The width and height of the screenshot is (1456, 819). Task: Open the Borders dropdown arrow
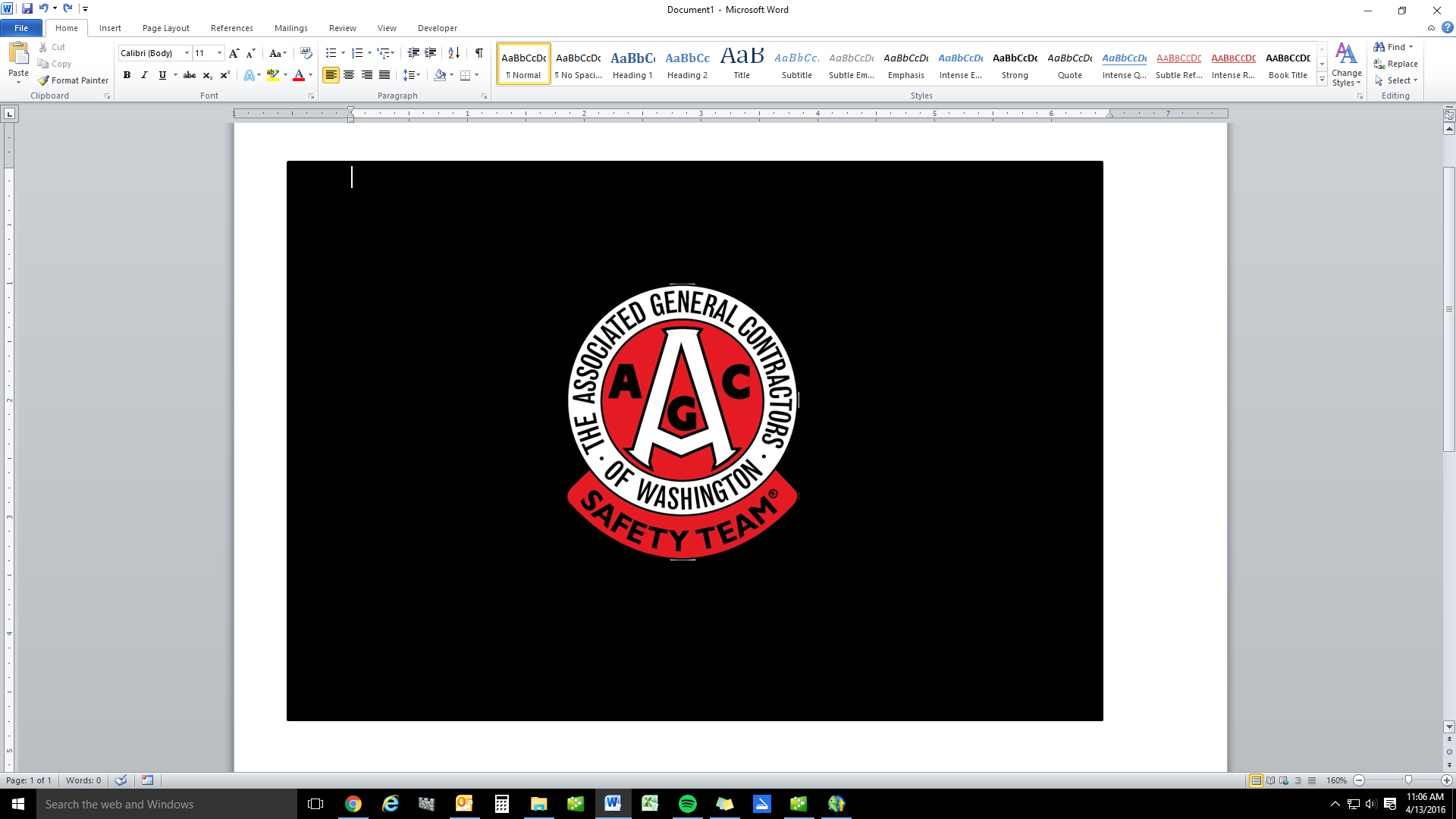[x=476, y=75]
